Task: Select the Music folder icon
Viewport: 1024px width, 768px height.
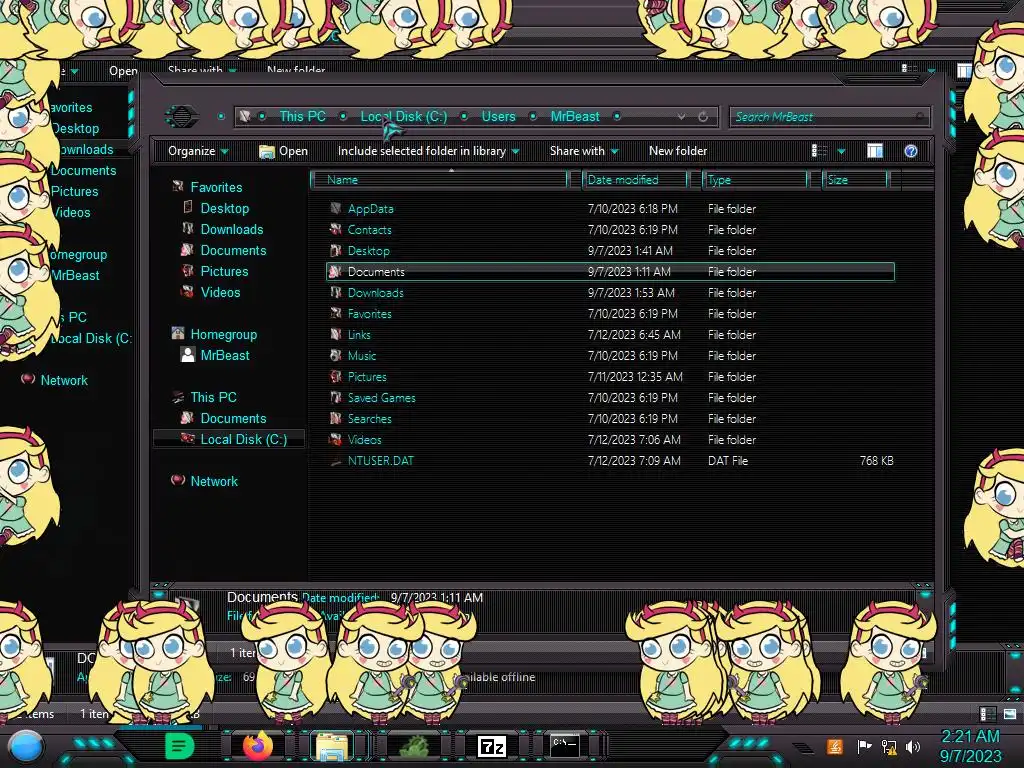Action: (336, 355)
